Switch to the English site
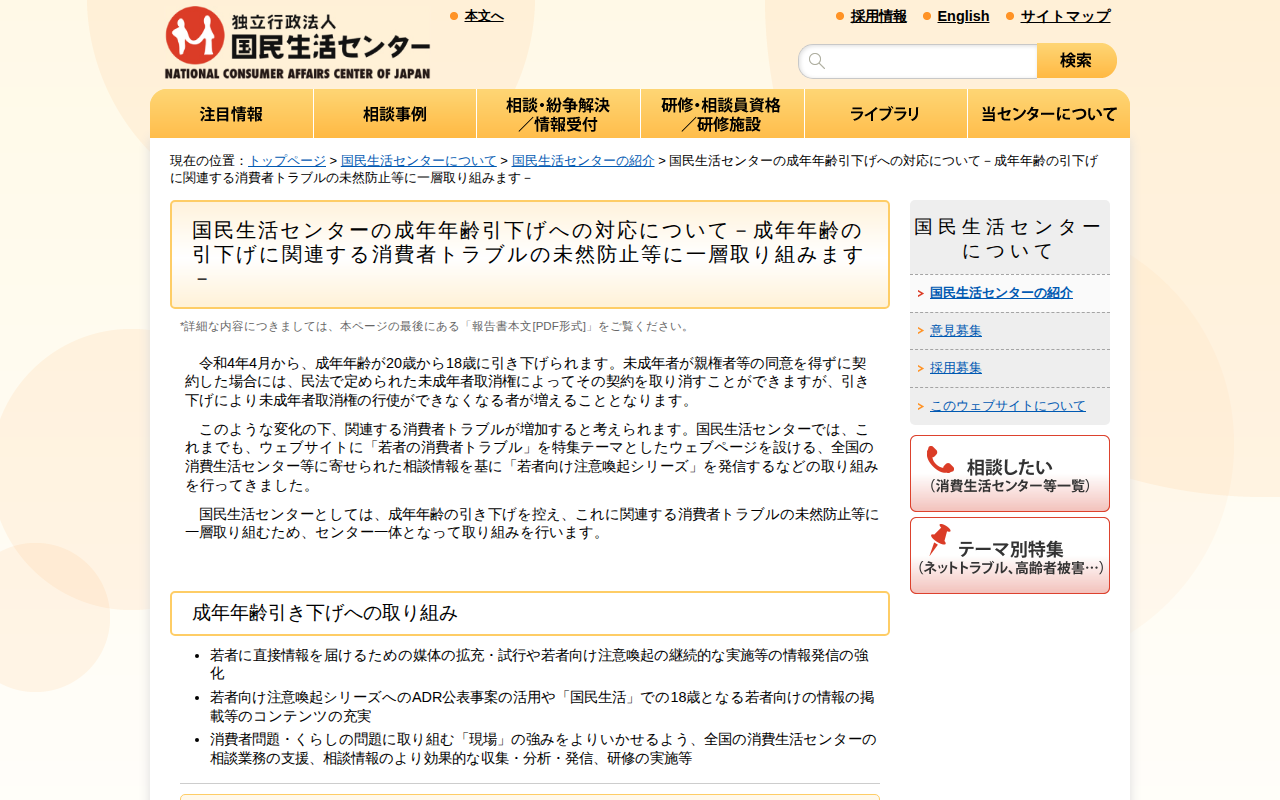 (963, 16)
